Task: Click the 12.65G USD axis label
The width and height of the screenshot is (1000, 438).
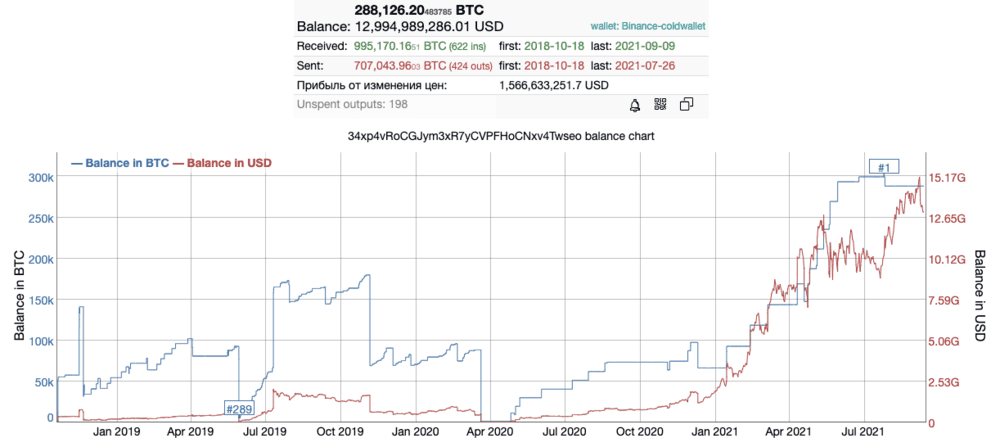Action: pyautogui.click(x=945, y=219)
